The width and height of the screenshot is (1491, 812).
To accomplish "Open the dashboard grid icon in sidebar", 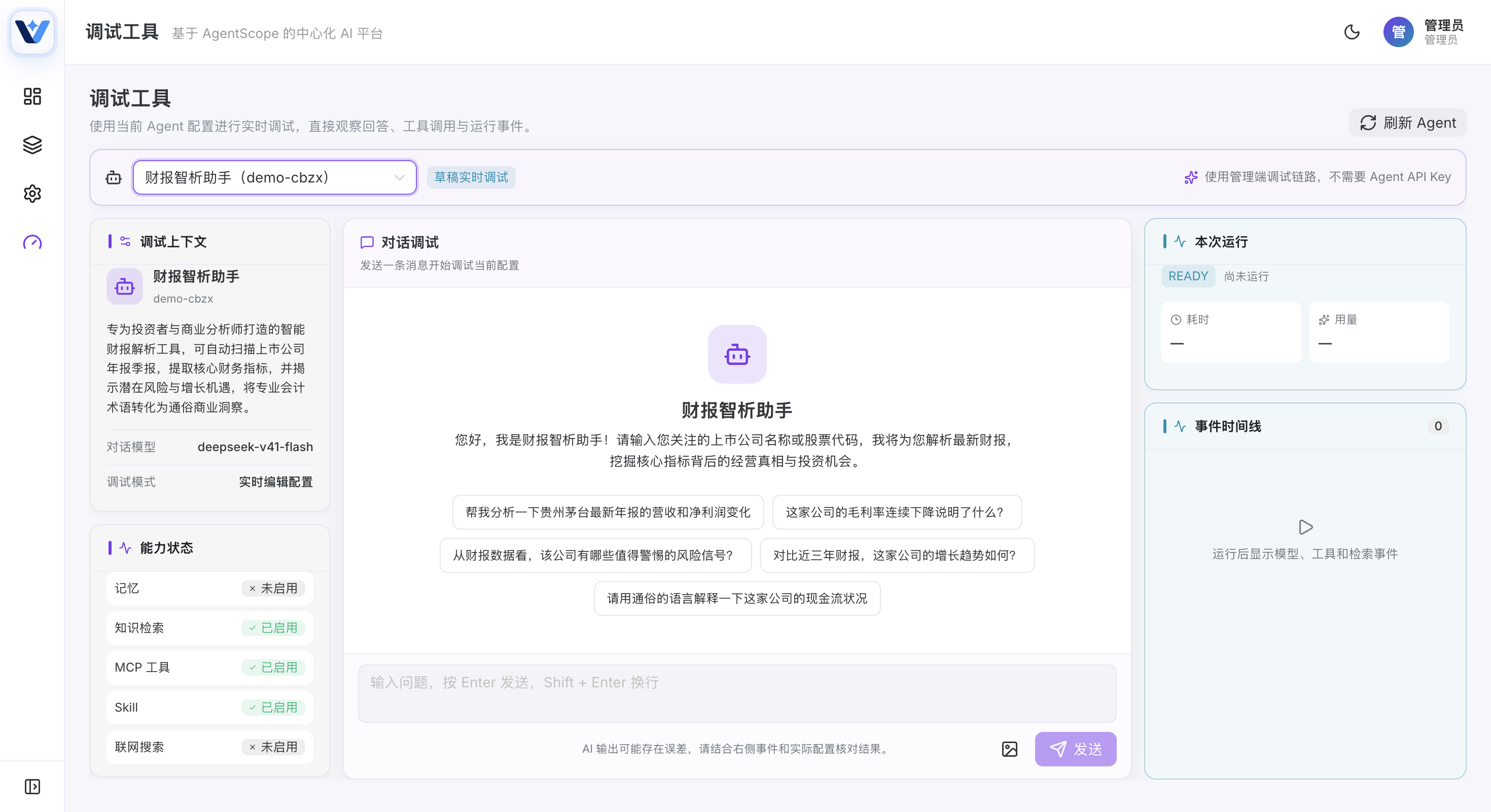I will 32,97.
